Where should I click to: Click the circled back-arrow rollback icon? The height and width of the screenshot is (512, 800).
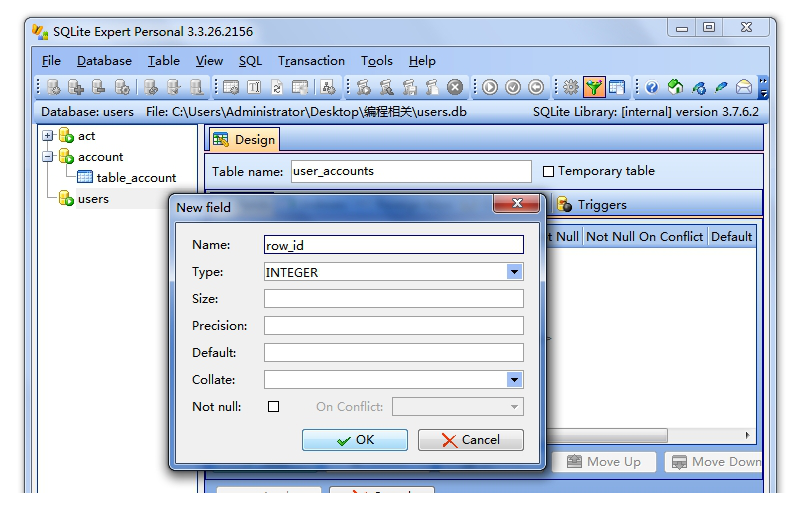536,88
